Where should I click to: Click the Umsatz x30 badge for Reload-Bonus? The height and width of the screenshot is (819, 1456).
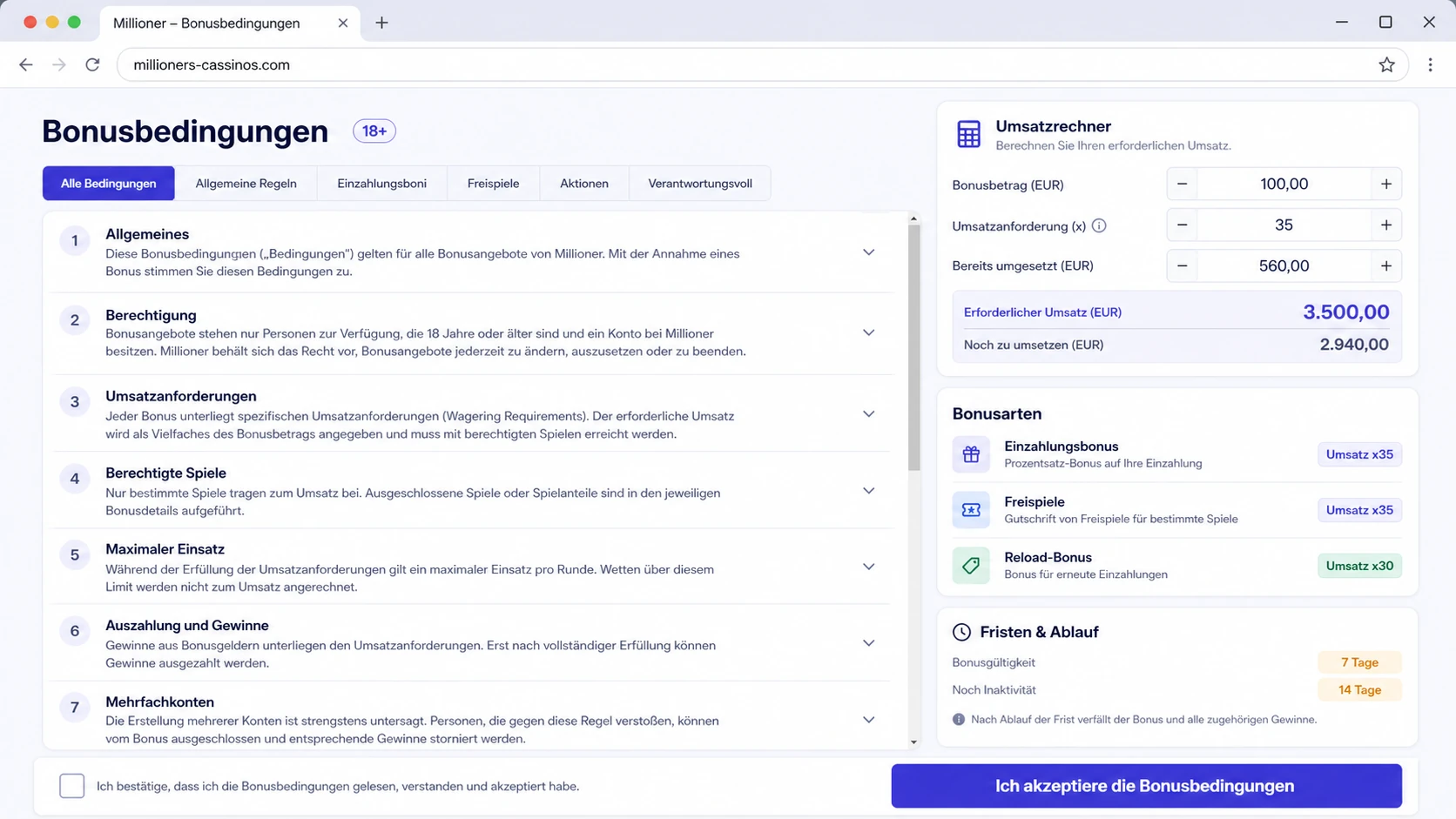(1359, 566)
